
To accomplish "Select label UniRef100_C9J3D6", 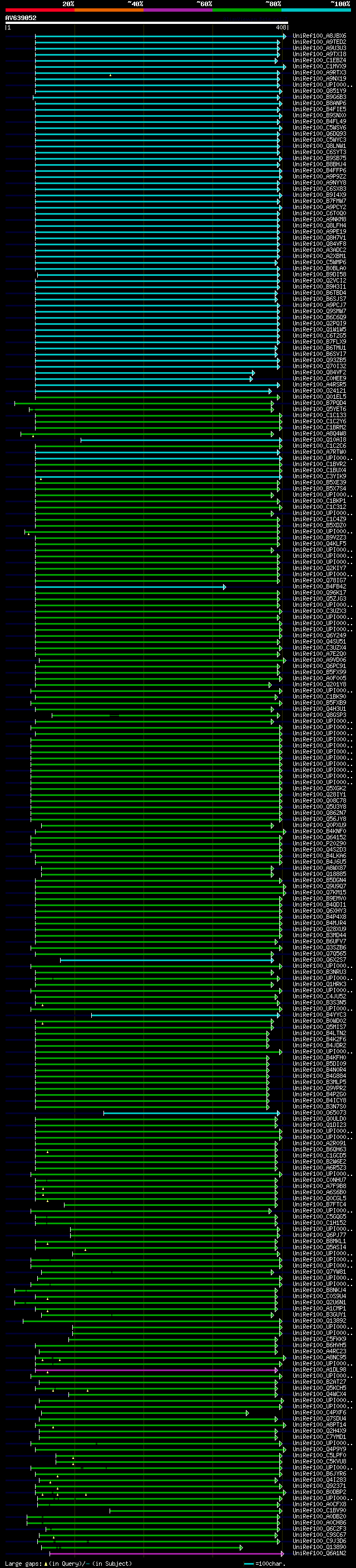I will click(319, 1542).
